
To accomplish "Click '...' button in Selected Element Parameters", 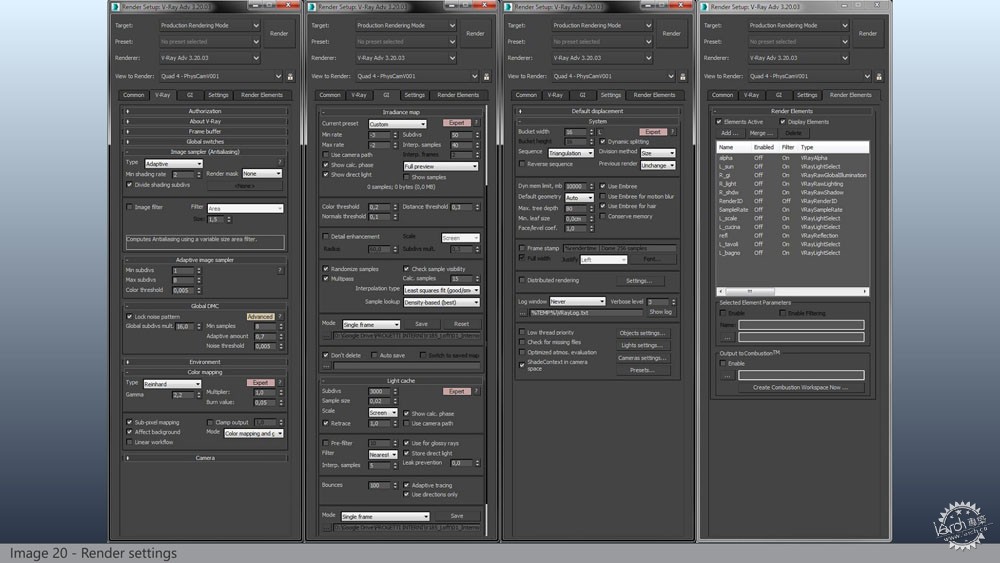I will pyautogui.click(x=727, y=337).
